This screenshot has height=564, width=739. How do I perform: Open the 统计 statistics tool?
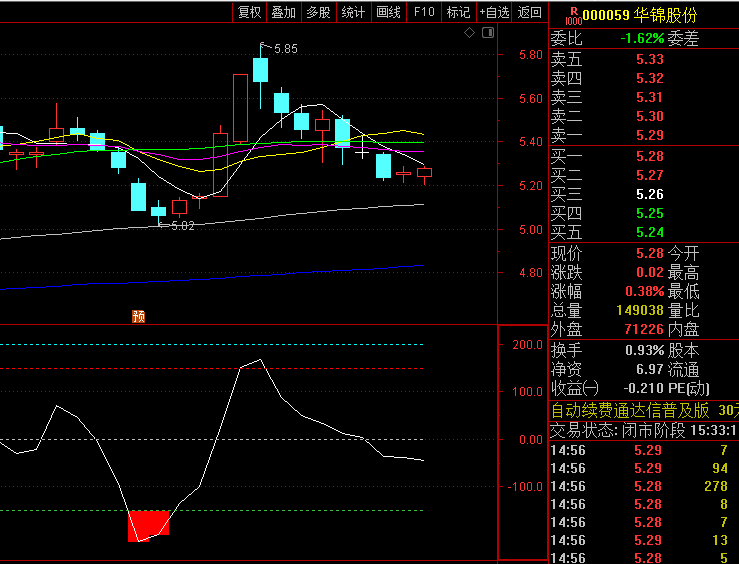(353, 12)
